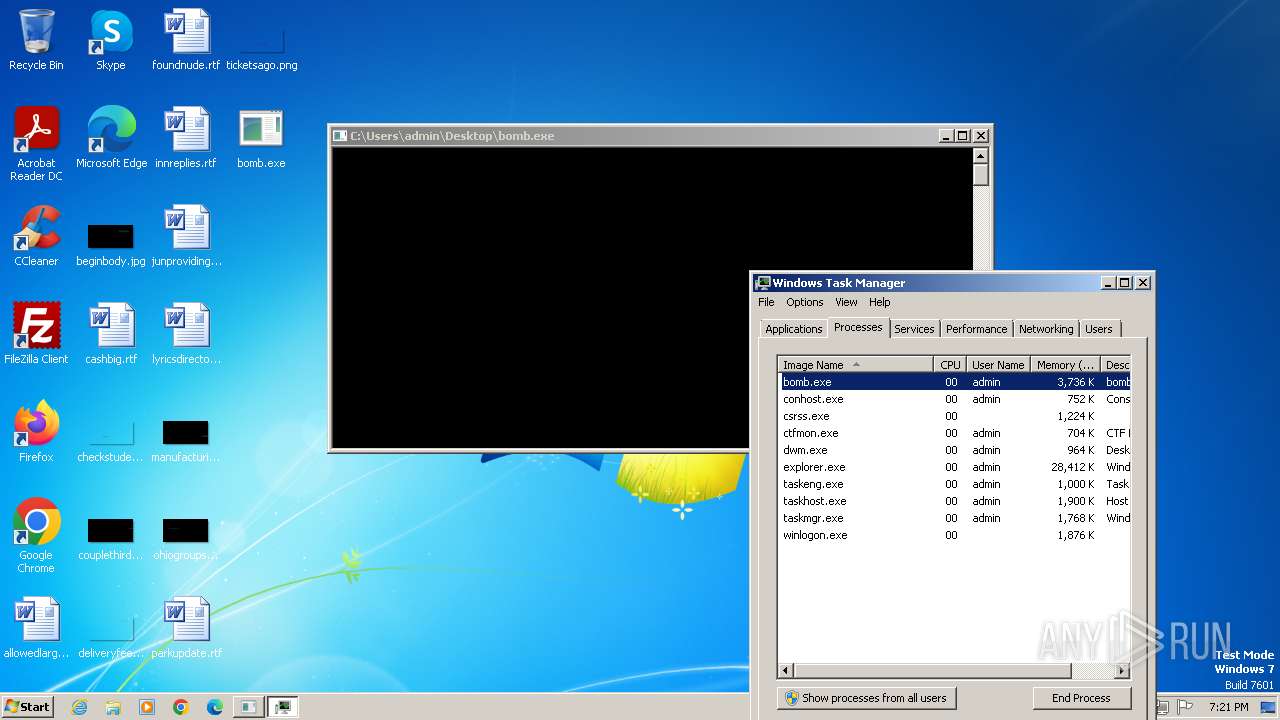Switch to Task Manager taskbar button
Screen dimensions: 1280x720
click(283, 707)
